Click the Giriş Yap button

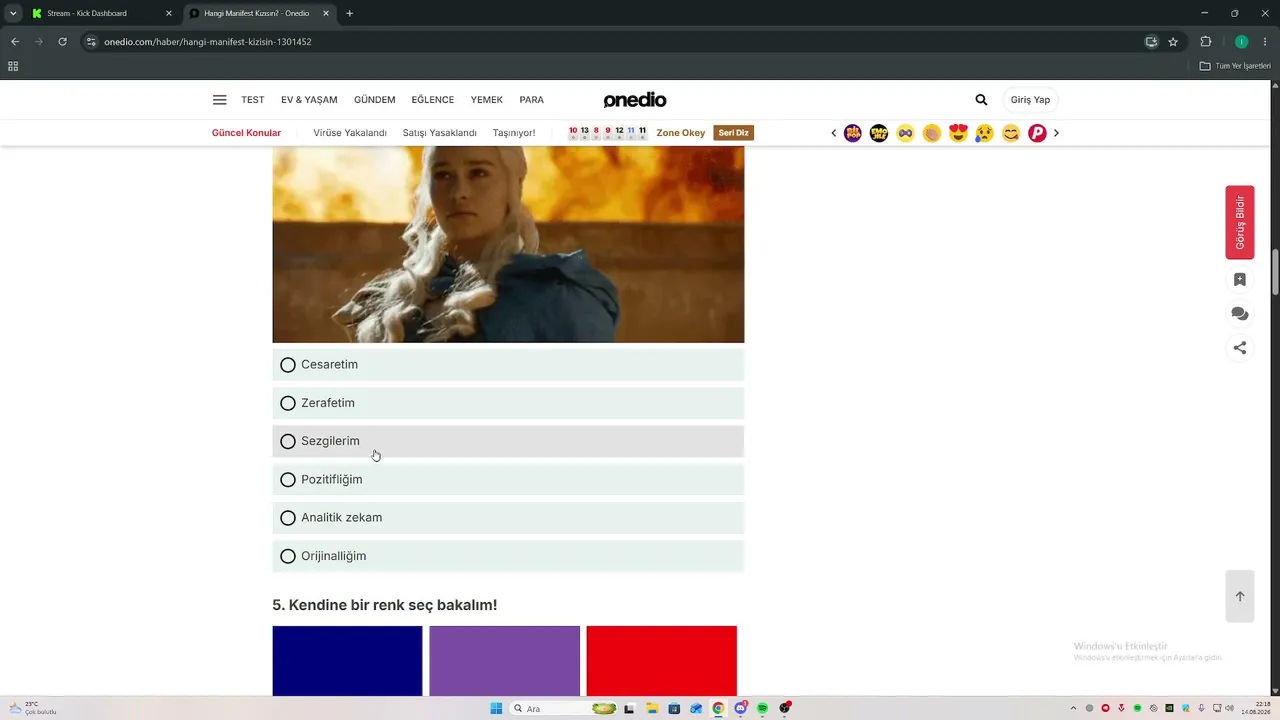point(1030,100)
